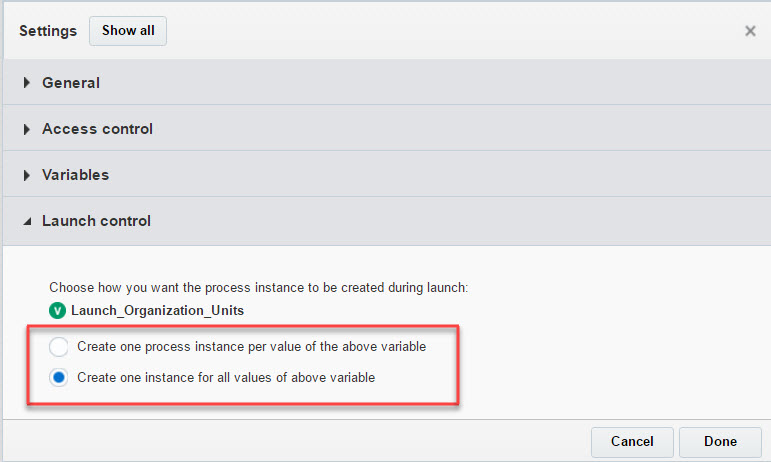Expand the General section arrow
This screenshot has height=462, width=771.
tap(27, 83)
